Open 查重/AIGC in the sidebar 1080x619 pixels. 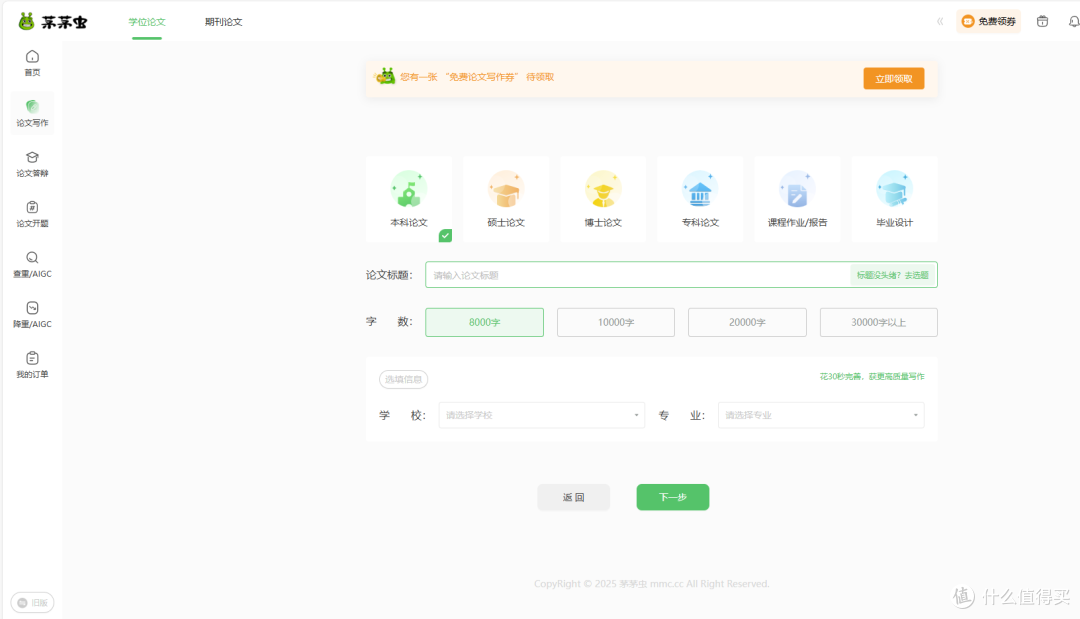[32, 264]
